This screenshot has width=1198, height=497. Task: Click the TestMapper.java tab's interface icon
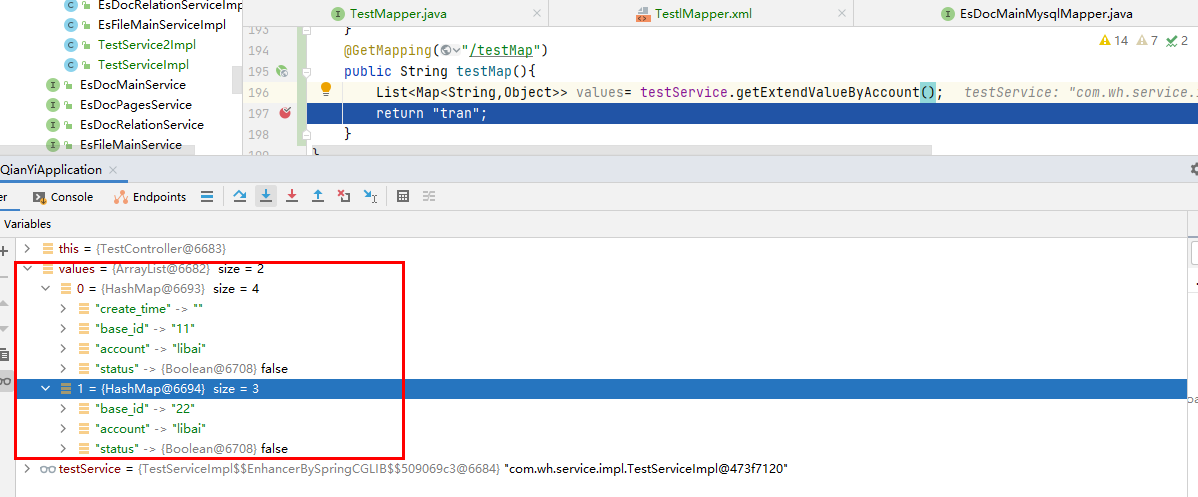338,14
